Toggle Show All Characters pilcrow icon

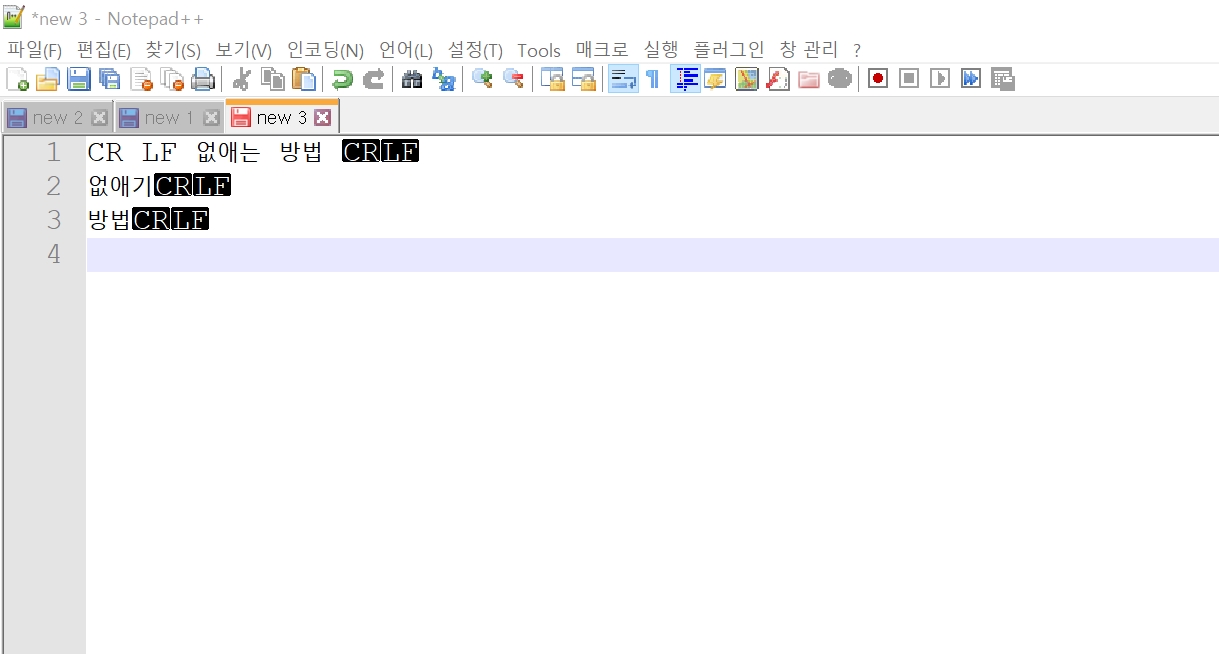(x=653, y=79)
